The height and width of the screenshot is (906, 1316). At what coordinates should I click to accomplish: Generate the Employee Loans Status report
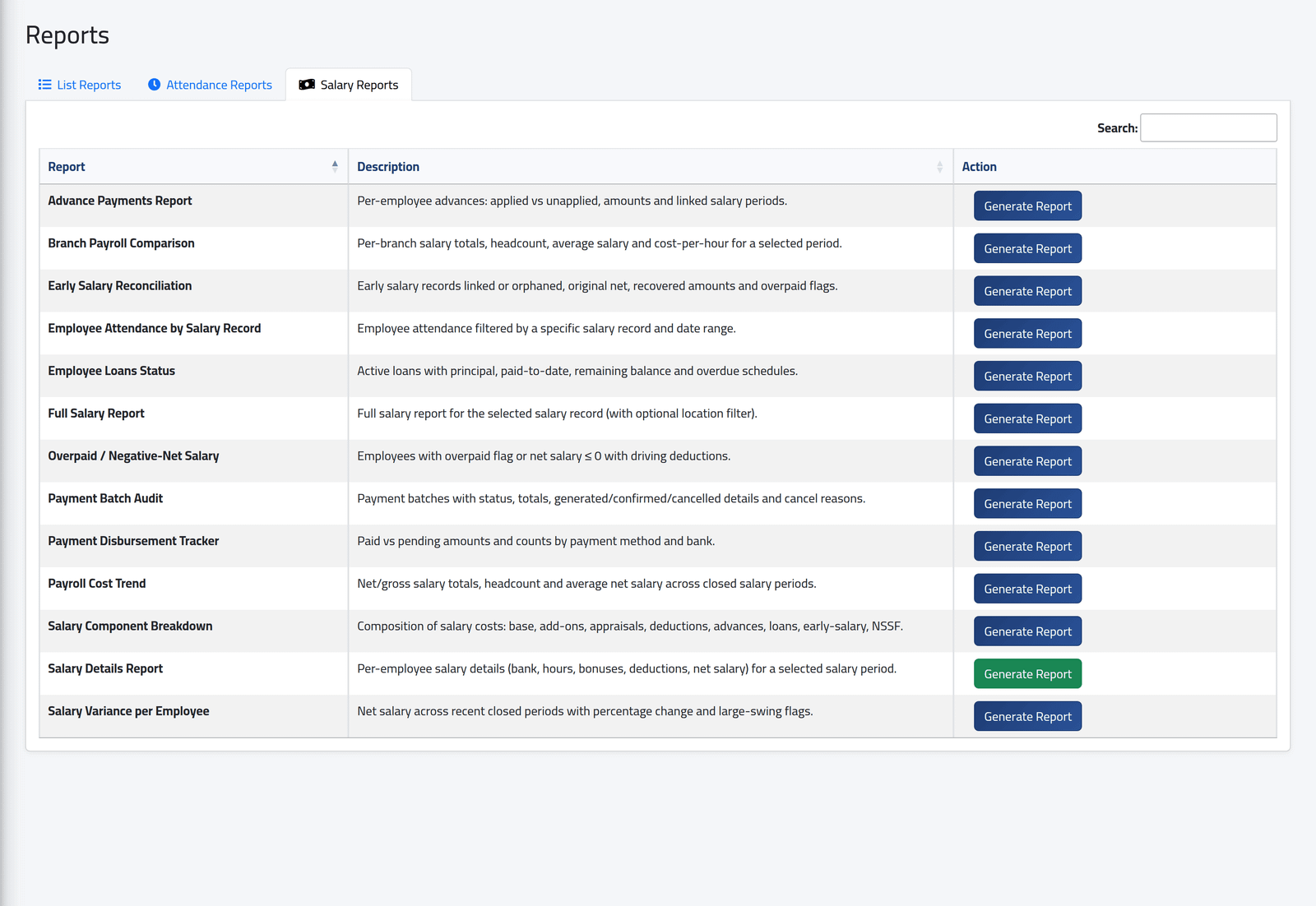click(x=1027, y=377)
